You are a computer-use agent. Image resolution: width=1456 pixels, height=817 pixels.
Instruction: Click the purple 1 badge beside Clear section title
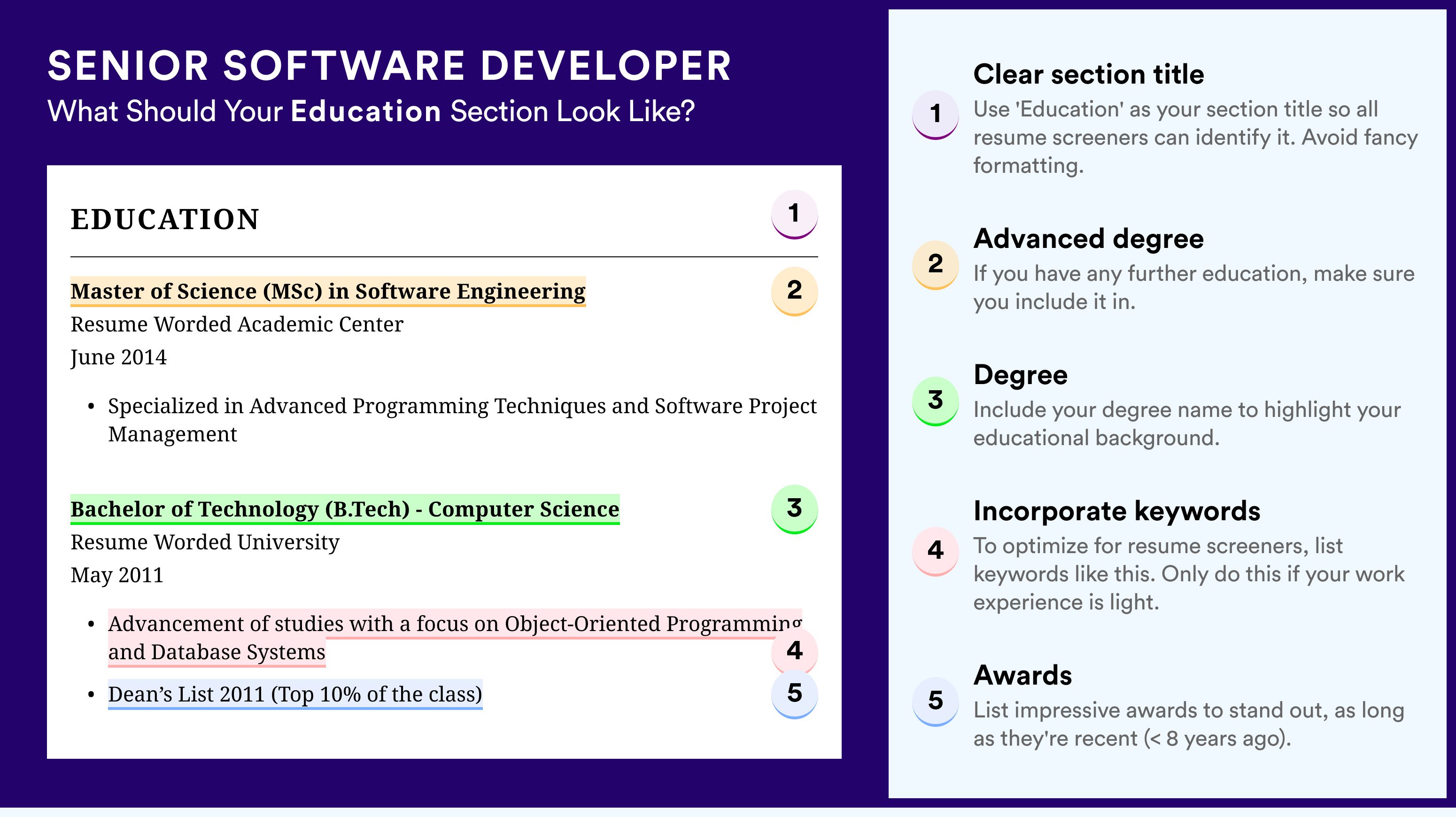pyautogui.click(x=936, y=115)
